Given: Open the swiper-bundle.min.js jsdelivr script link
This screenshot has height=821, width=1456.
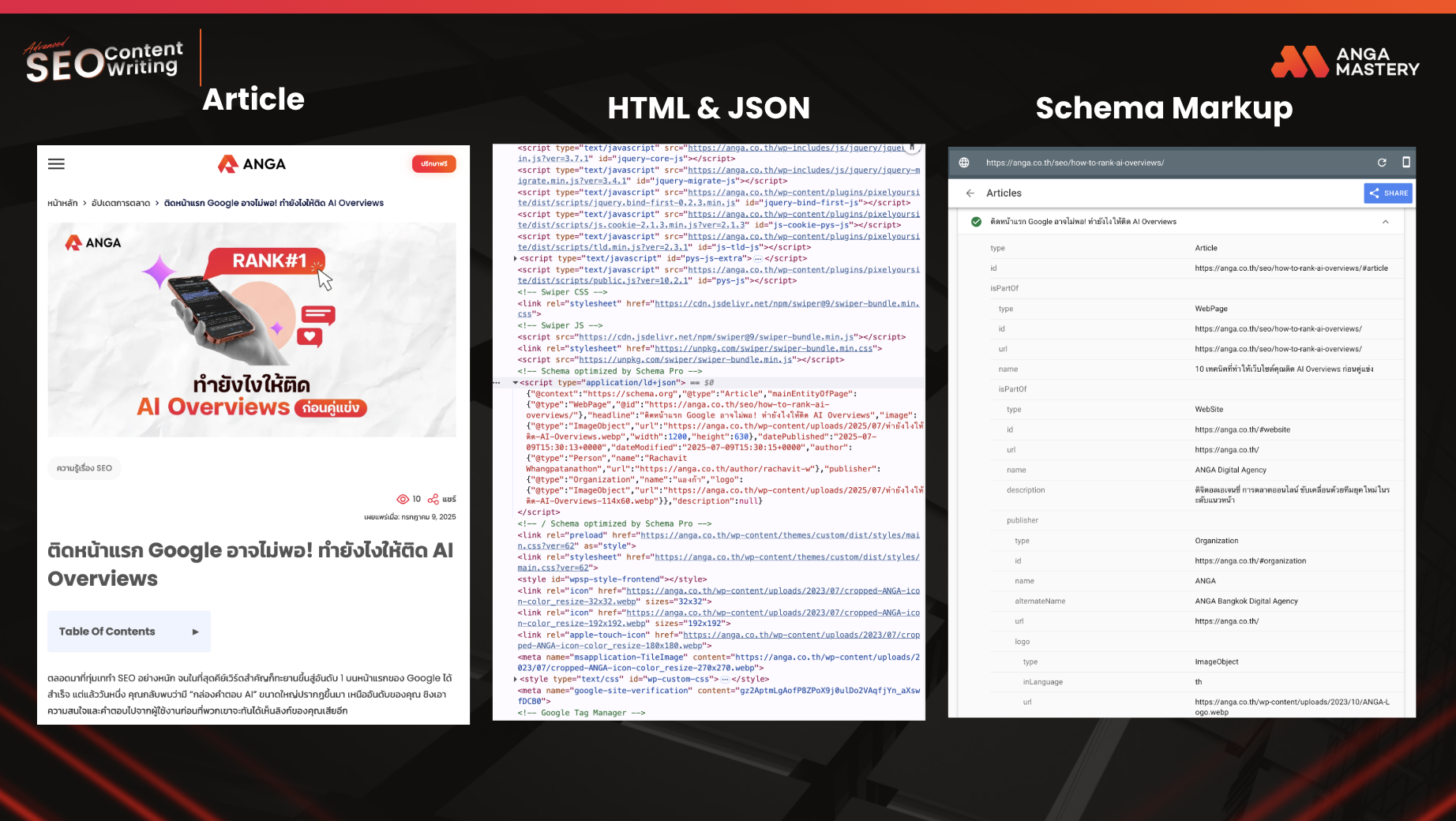Looking at the screenshot, I should 716,337.
